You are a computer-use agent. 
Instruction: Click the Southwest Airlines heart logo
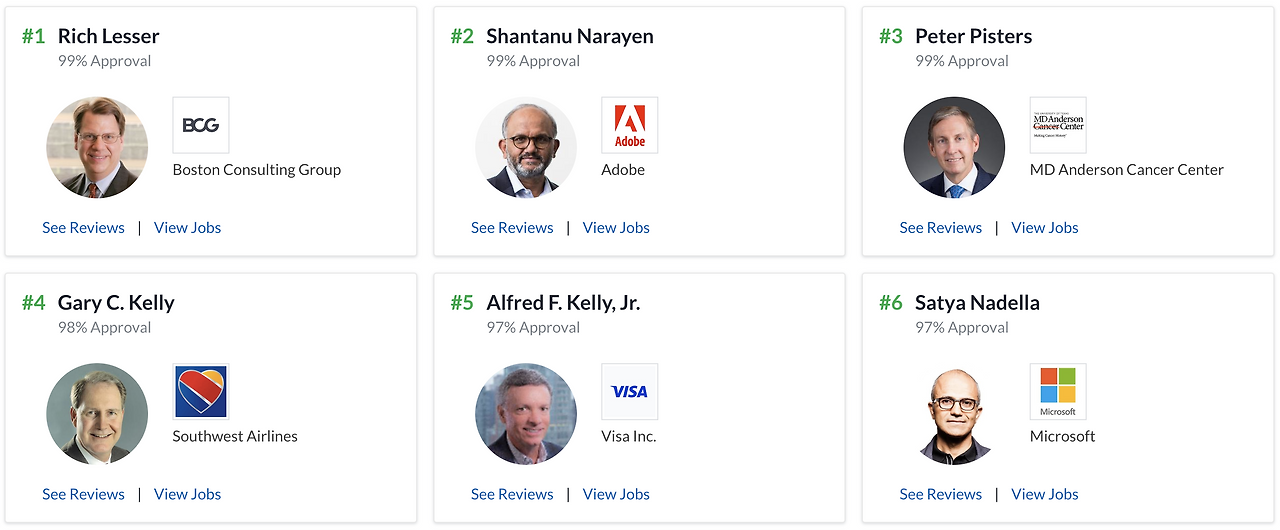200,391
